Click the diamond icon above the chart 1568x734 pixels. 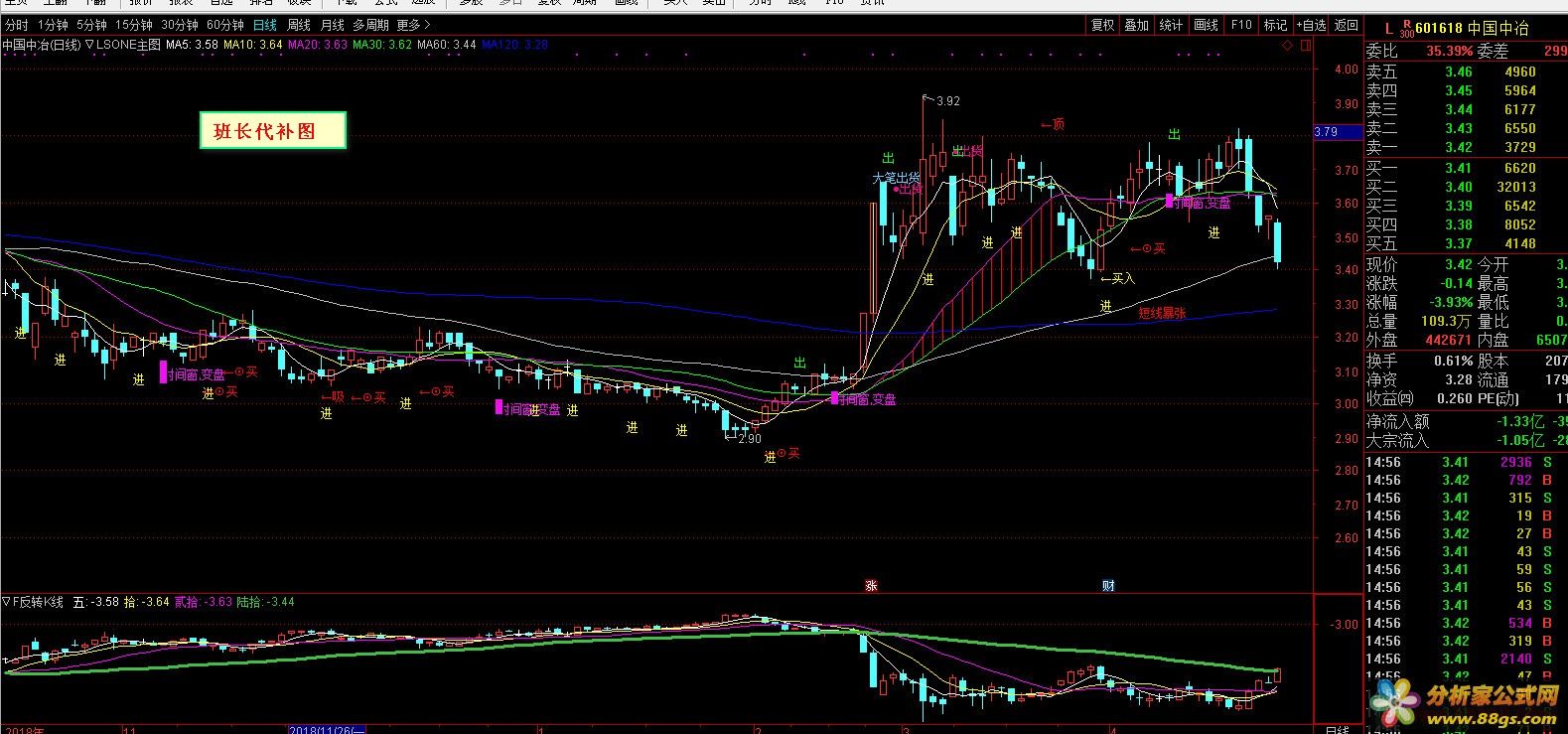point(1286,45)
